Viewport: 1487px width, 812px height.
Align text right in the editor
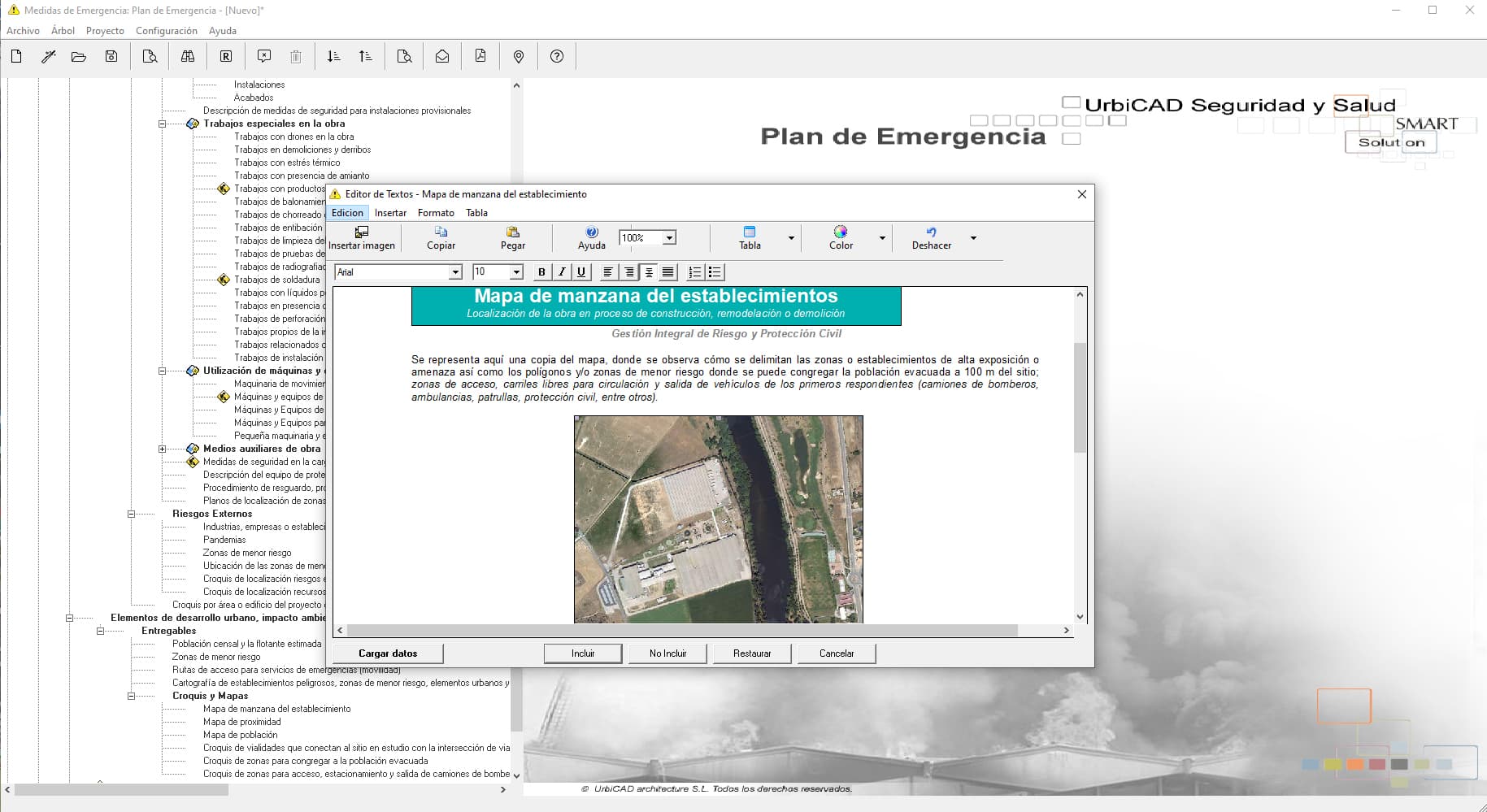coord(628,272)
